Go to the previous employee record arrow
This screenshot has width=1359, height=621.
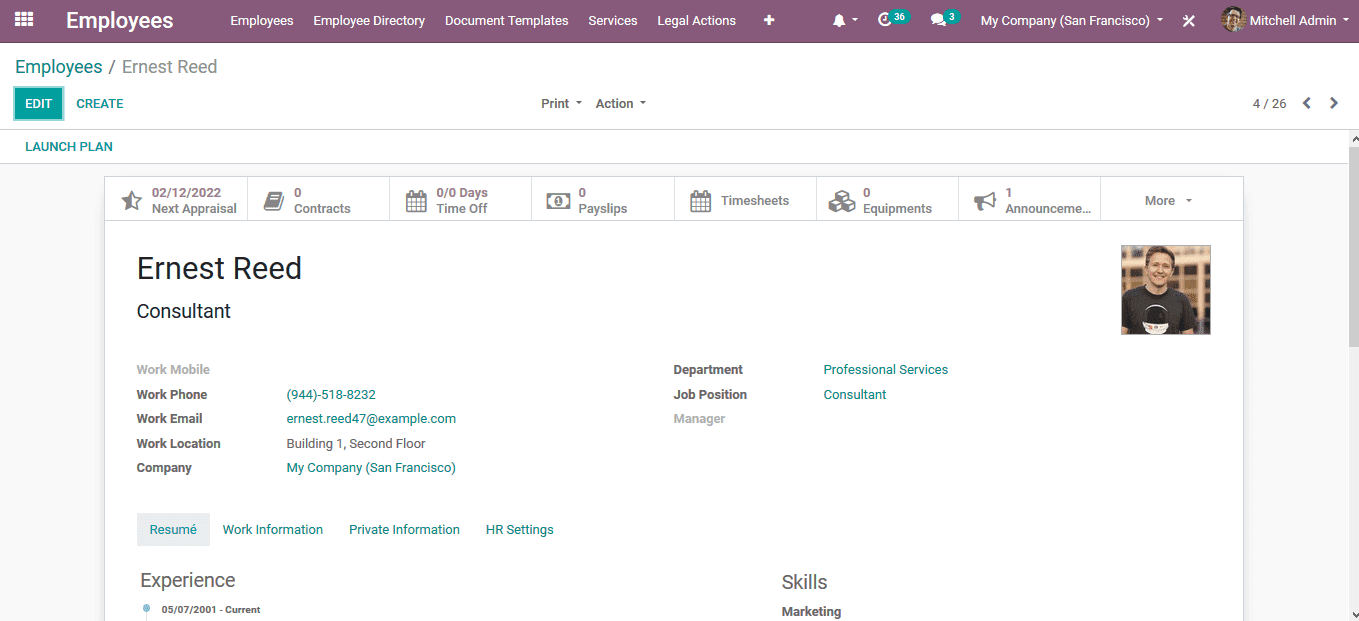pyautogui.click(x=1306, y=103)
